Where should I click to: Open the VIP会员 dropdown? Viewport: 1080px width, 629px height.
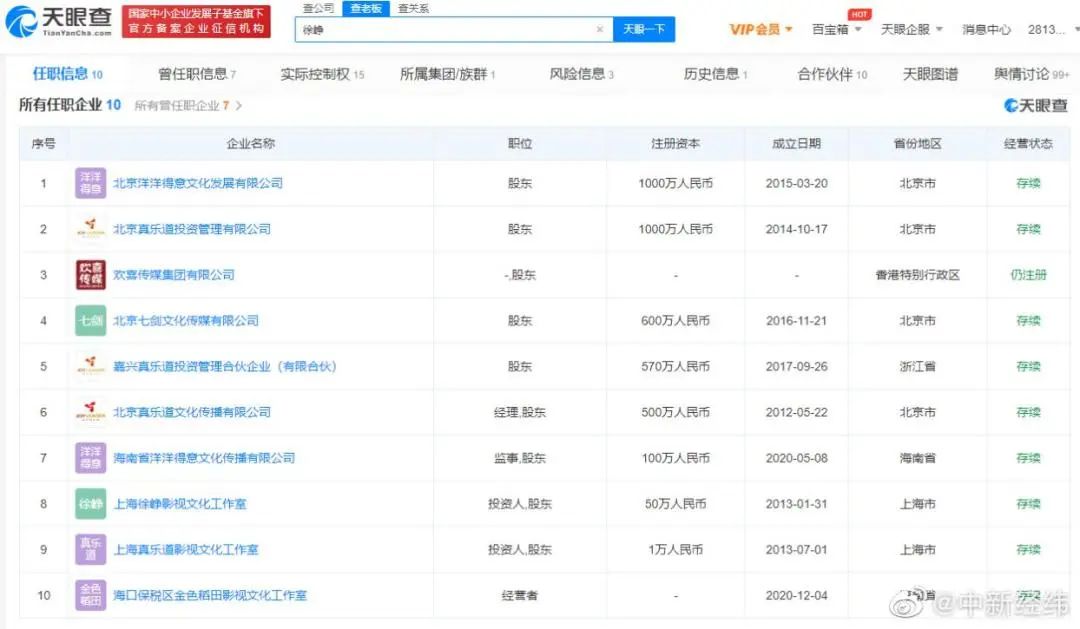[760, 30]
